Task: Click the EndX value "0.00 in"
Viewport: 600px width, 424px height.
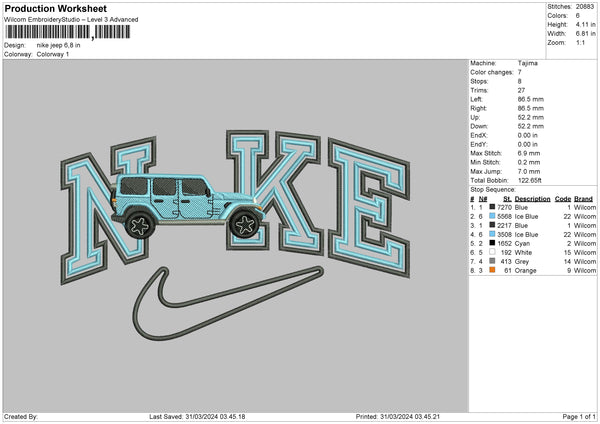Action: 528,135
